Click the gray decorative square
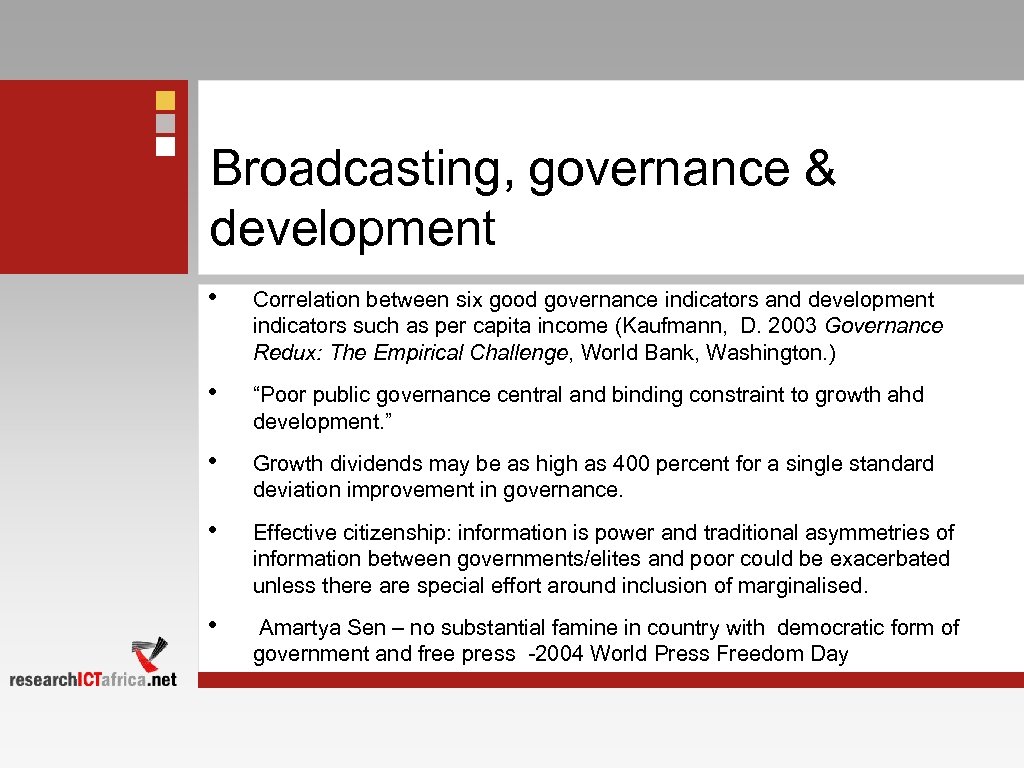This screenshot has height=768, width=1024. tap(164, 122)
